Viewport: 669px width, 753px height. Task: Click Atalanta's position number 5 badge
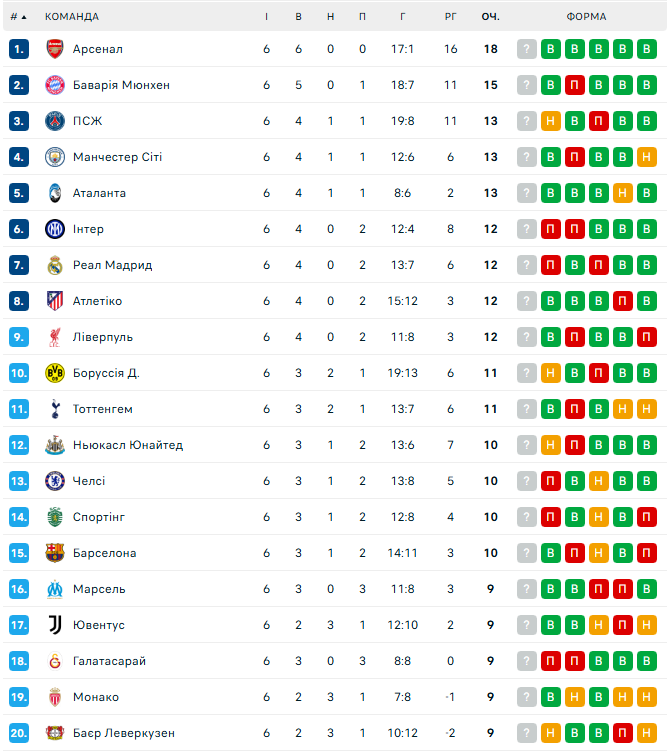coord(19,193)
